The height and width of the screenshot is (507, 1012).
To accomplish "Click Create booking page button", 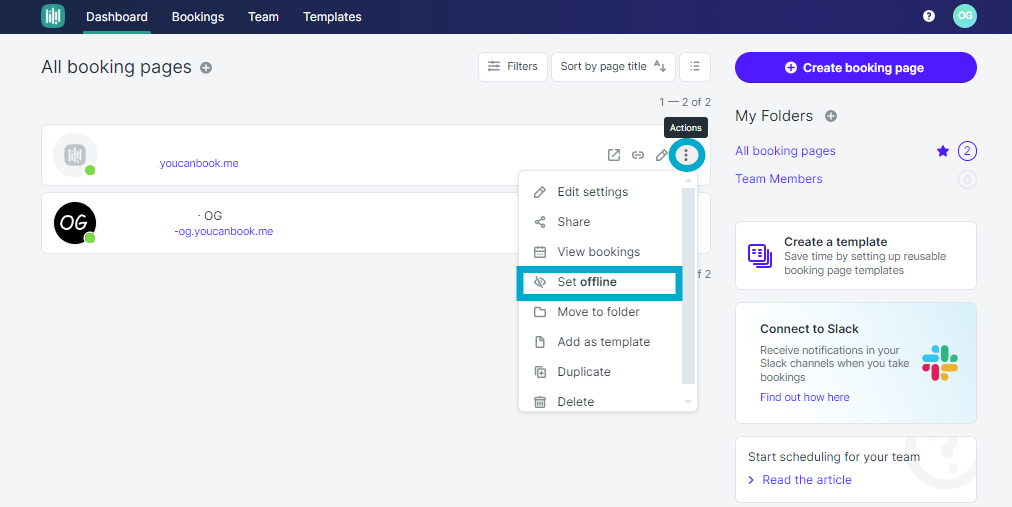I will 856,68.
